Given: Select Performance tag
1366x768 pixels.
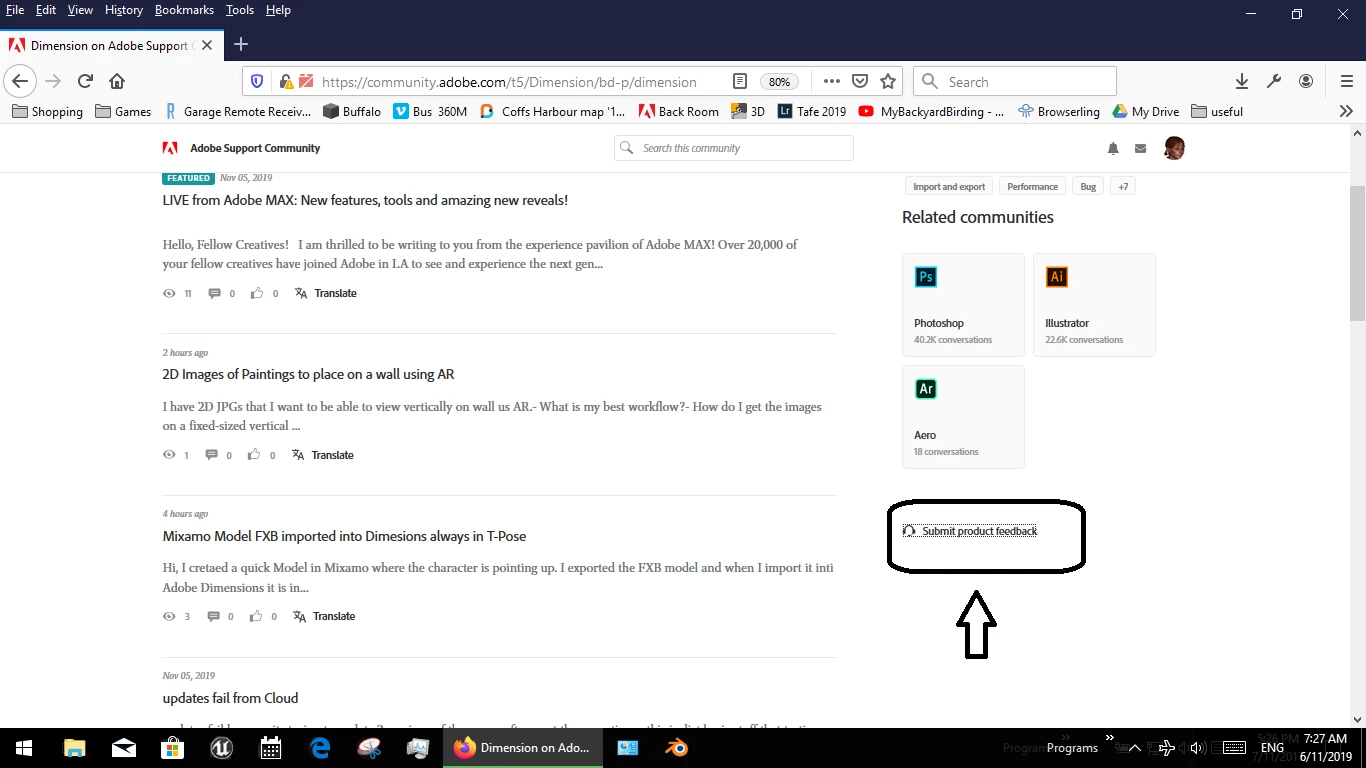Looking at the screenshot, I should tap(1032, 187).
